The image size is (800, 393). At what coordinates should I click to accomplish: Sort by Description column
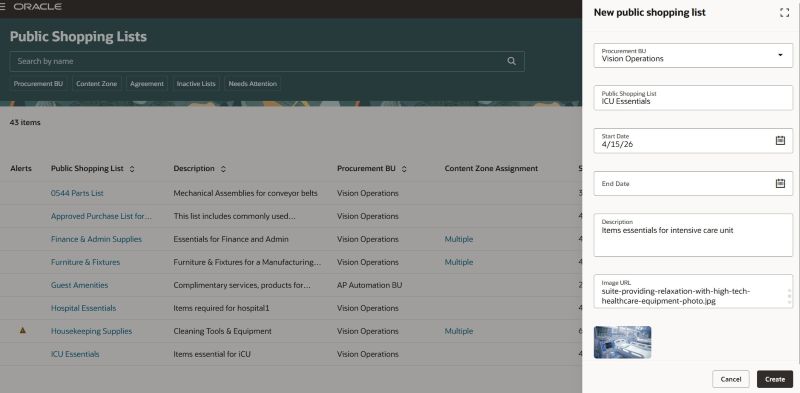[x=223, y=169]
